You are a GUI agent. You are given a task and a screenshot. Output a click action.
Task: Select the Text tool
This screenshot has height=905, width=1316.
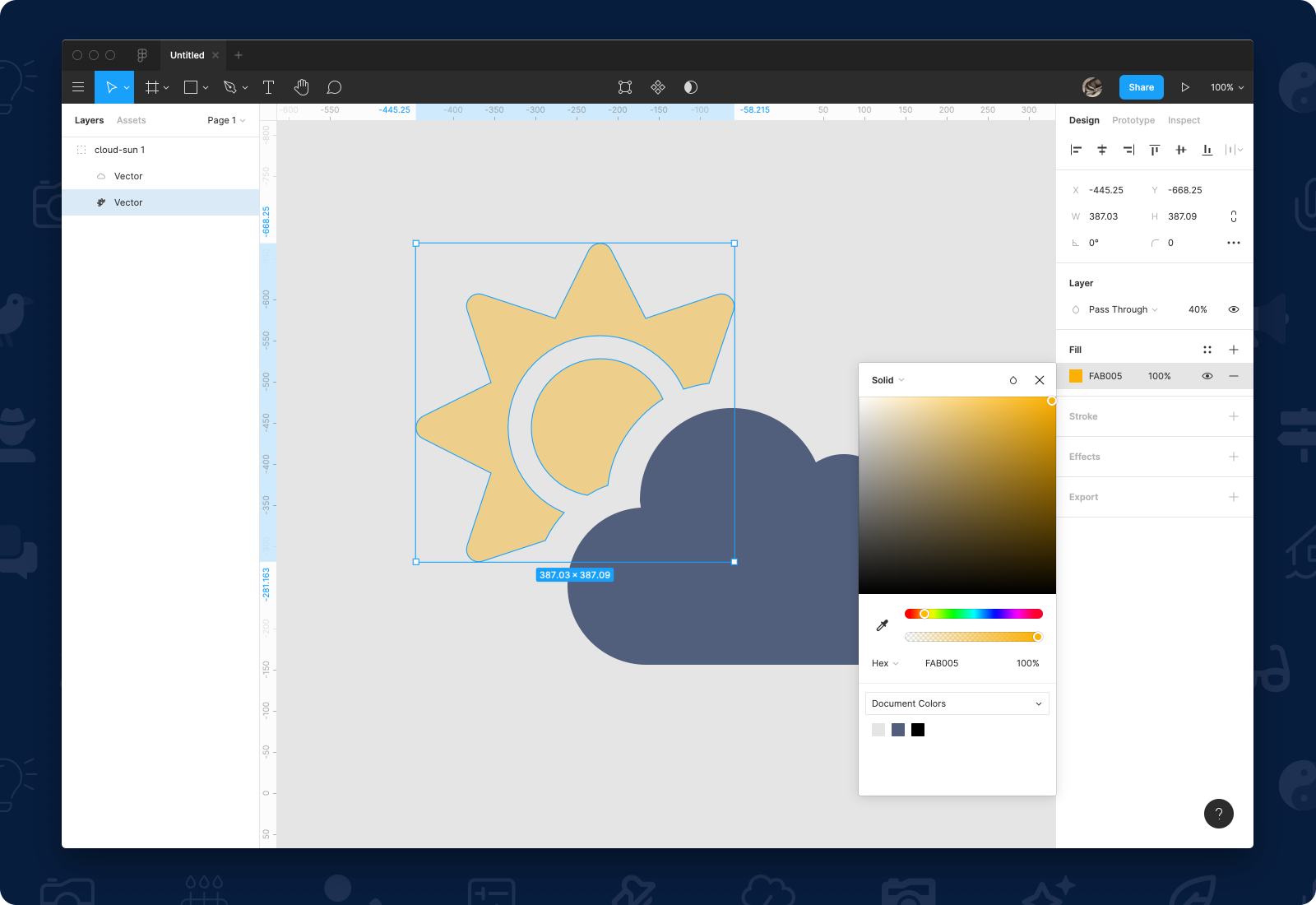coord(268,87)
